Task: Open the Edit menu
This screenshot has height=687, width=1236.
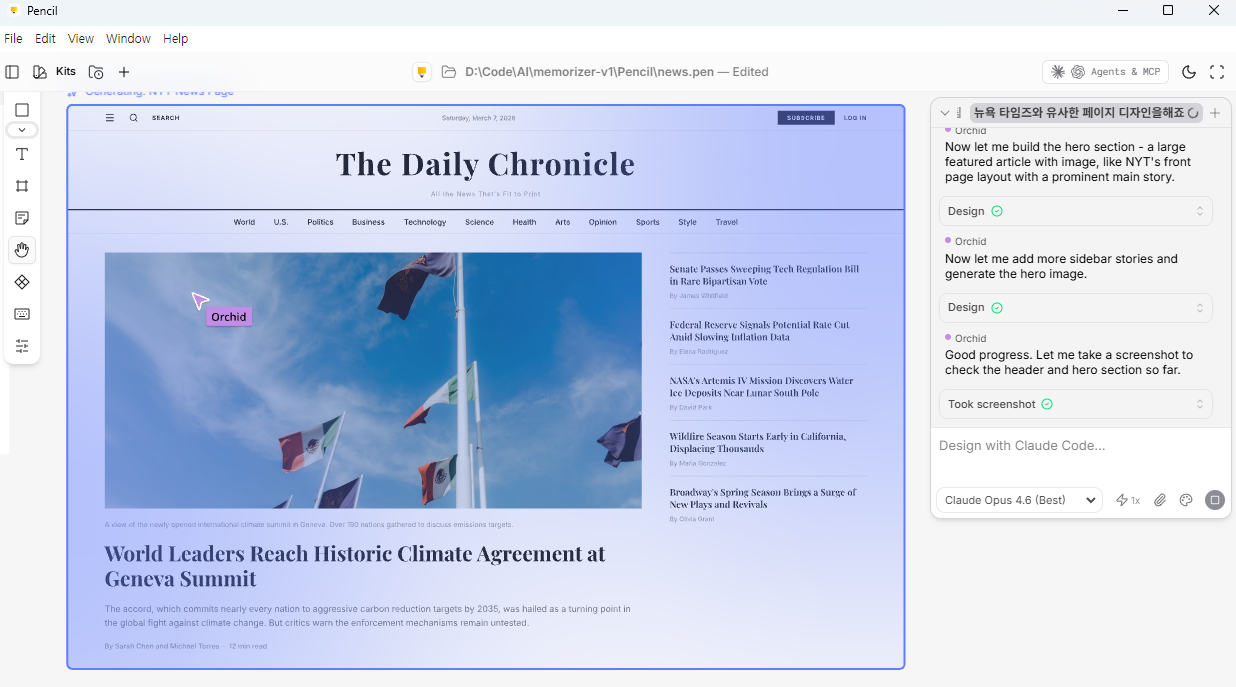Action: point(45,39)
